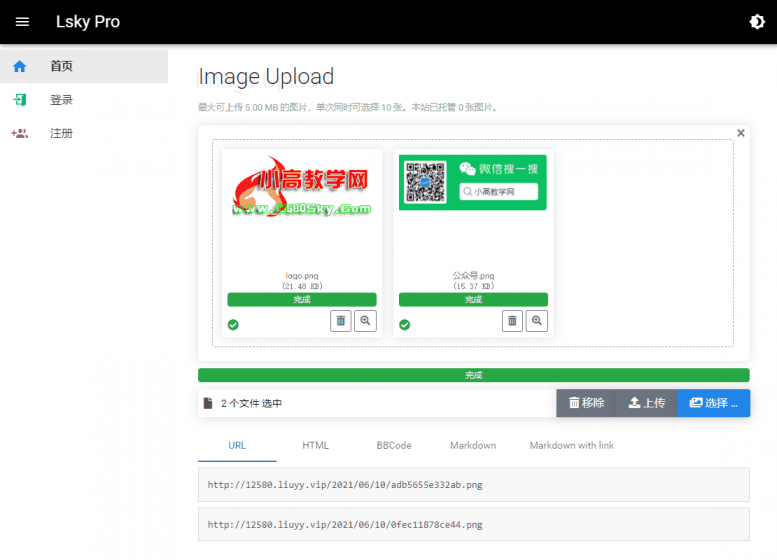Select the adb5655e332ab.png URL line
The height and width of the screenshot is (560, 777).
pos(474,485)
